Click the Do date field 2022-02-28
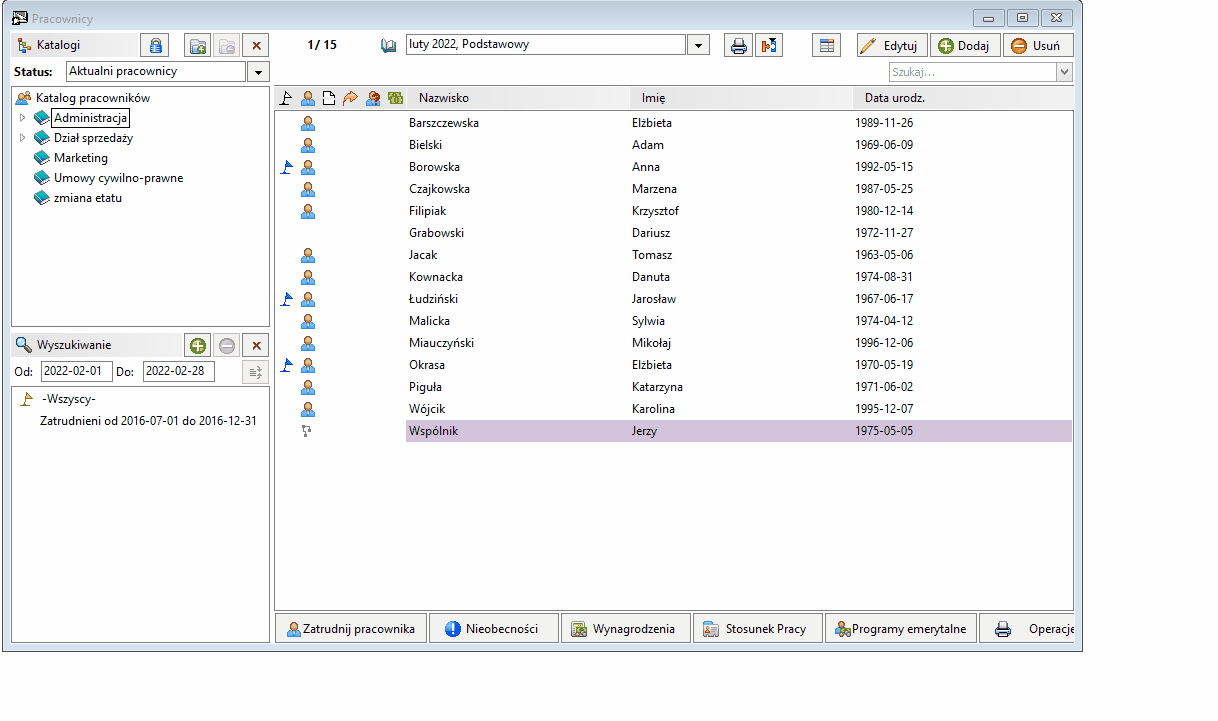Image resolution: width=1218 pixels, height=721 pixels. pyautogui.click(x=179, y=371)
